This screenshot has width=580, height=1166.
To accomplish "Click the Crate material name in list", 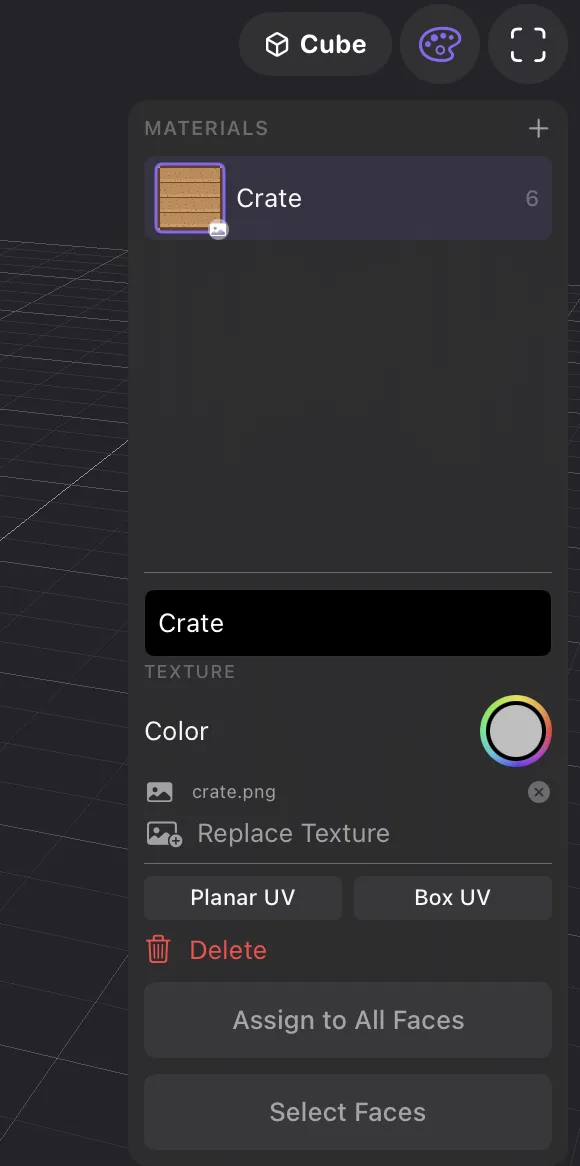I will (269, 199).
